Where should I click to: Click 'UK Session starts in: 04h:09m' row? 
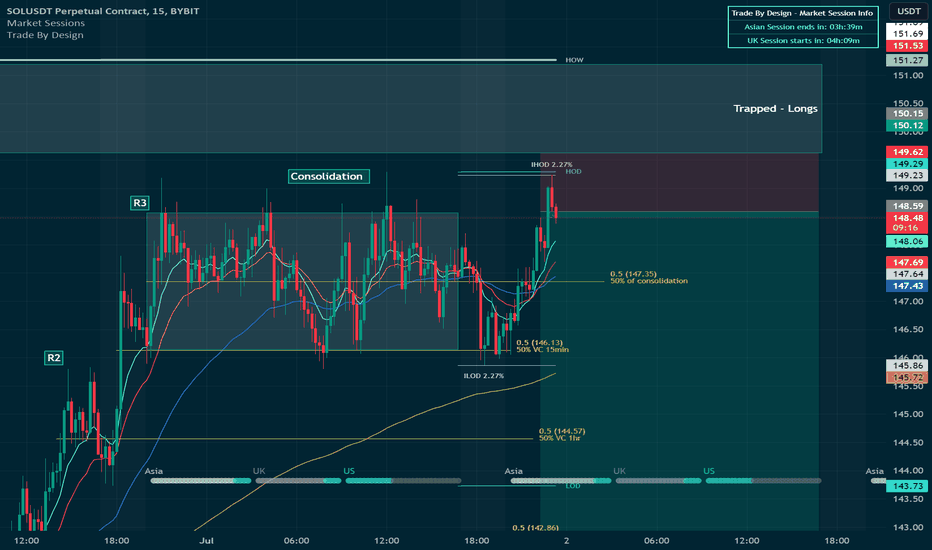point(802,40)
